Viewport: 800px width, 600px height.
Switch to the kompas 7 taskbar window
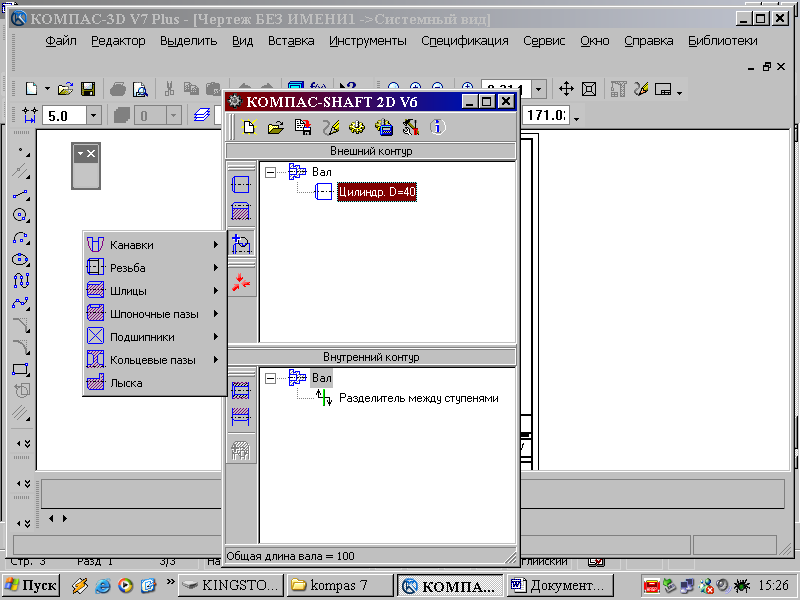(339, 585)
